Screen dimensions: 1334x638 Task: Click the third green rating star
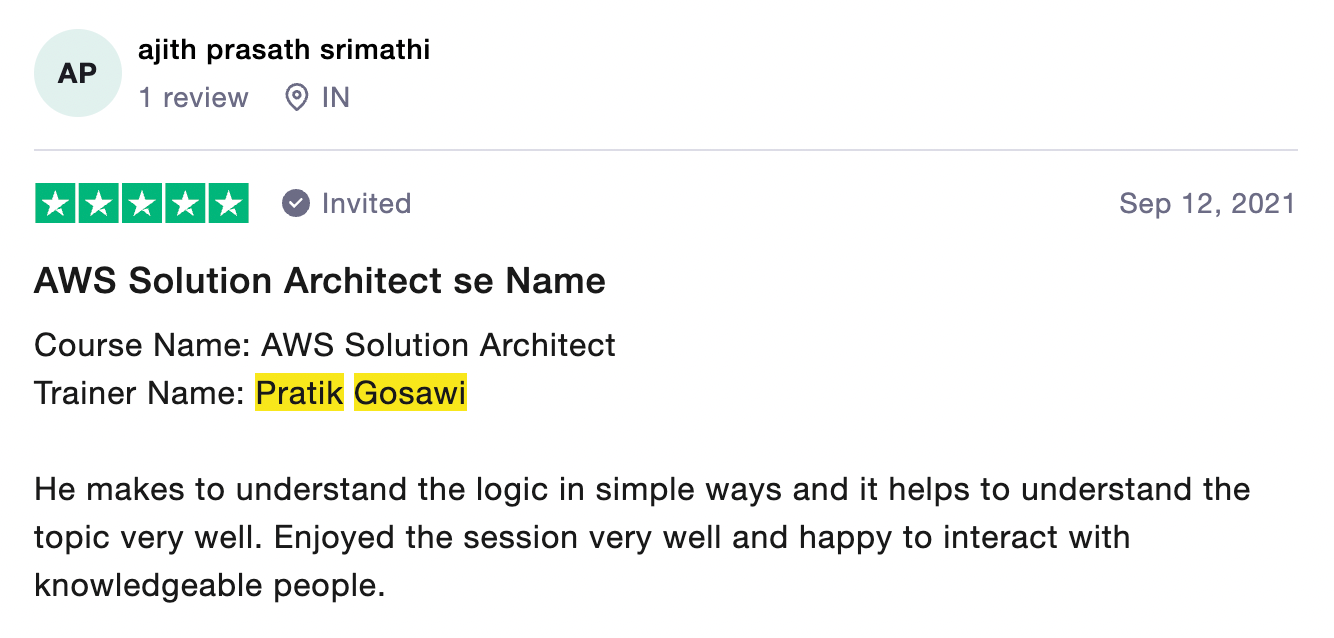click(142, 204)
